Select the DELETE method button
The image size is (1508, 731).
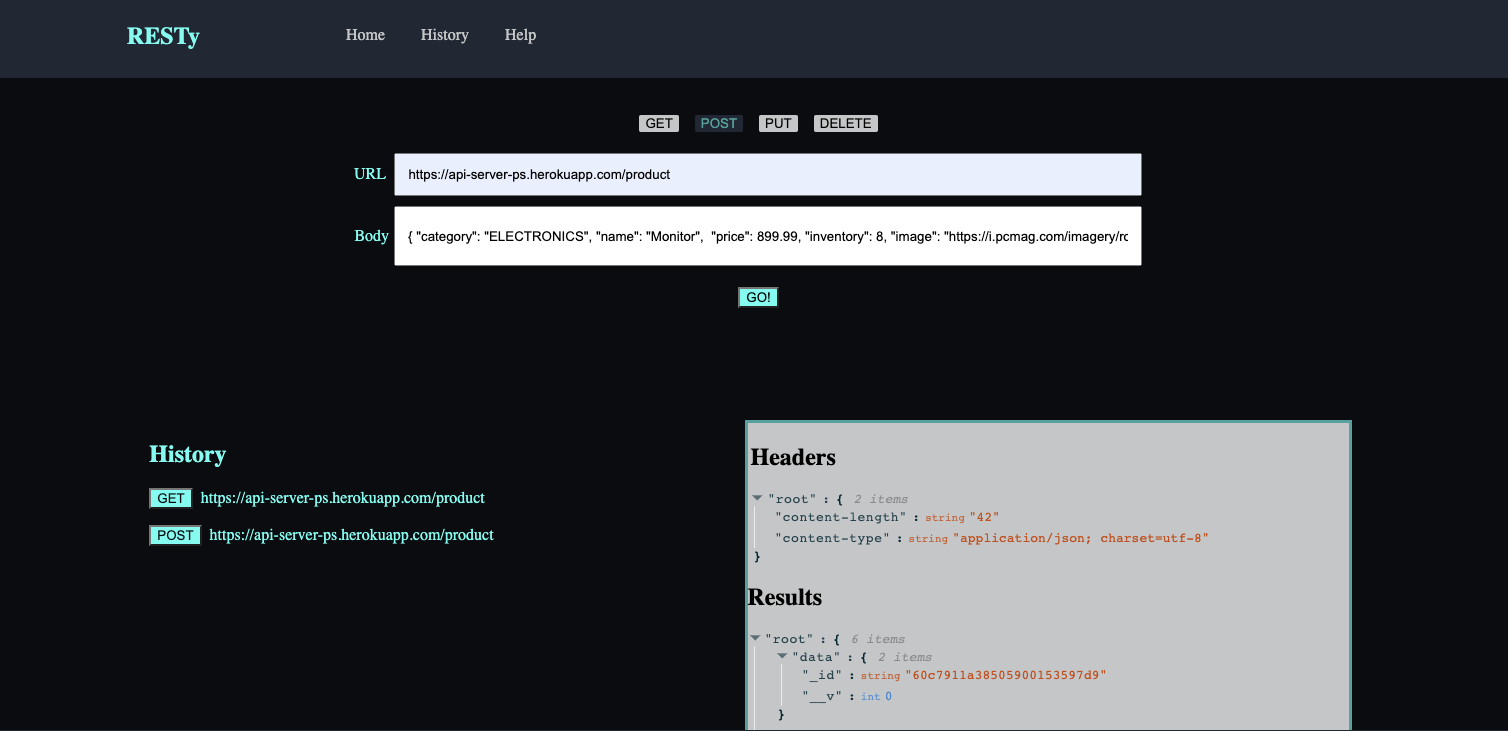coord(846,124)
